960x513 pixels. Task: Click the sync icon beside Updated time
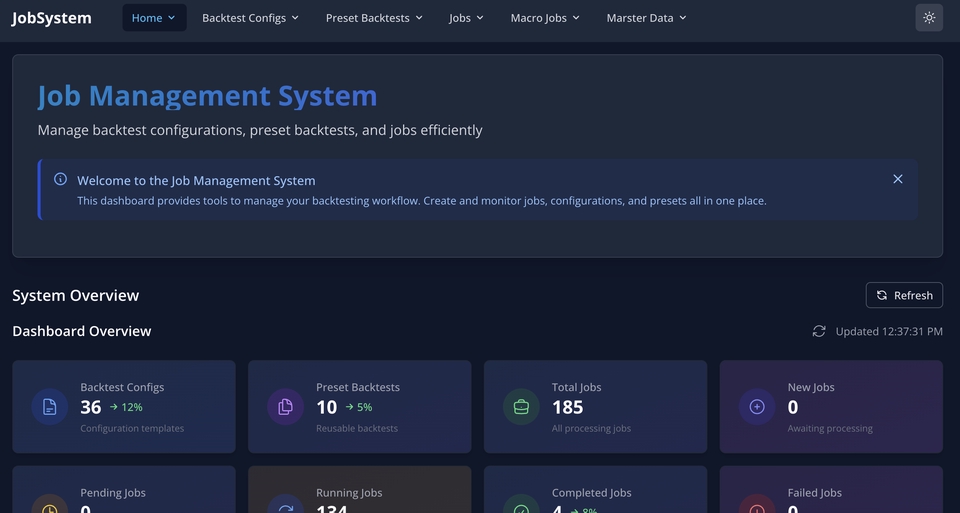point(819,331)
